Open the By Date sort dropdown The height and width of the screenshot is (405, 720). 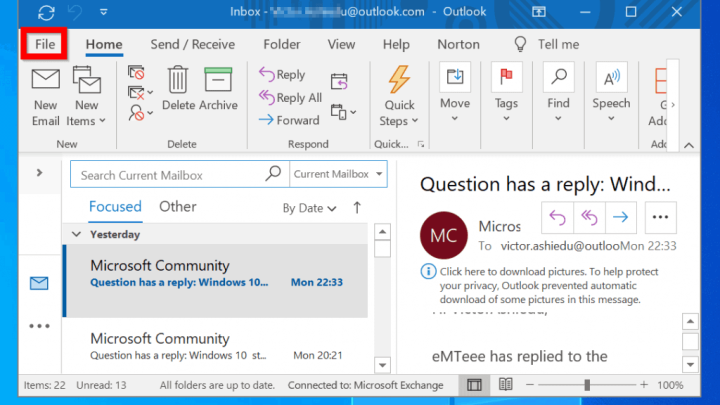coord(309,208)
